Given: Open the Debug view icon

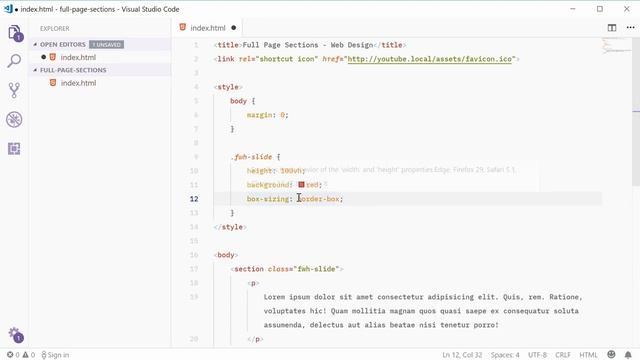Looking at the screenshot, I should click(14, 120).
